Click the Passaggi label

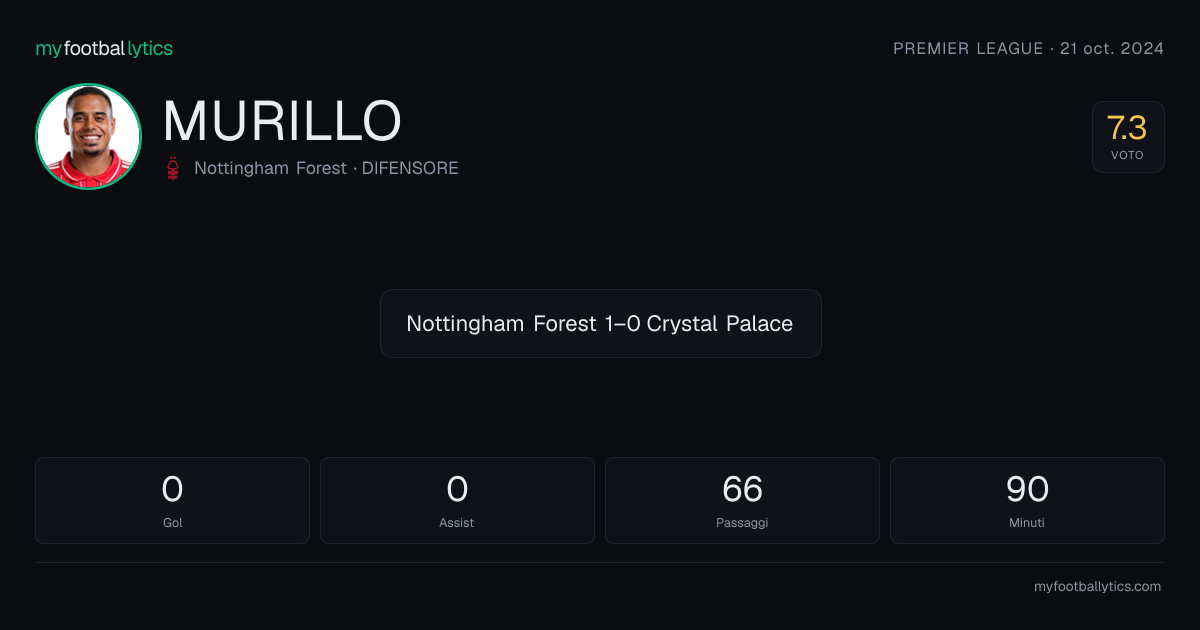pyautogui.click(x=742, y=522)
